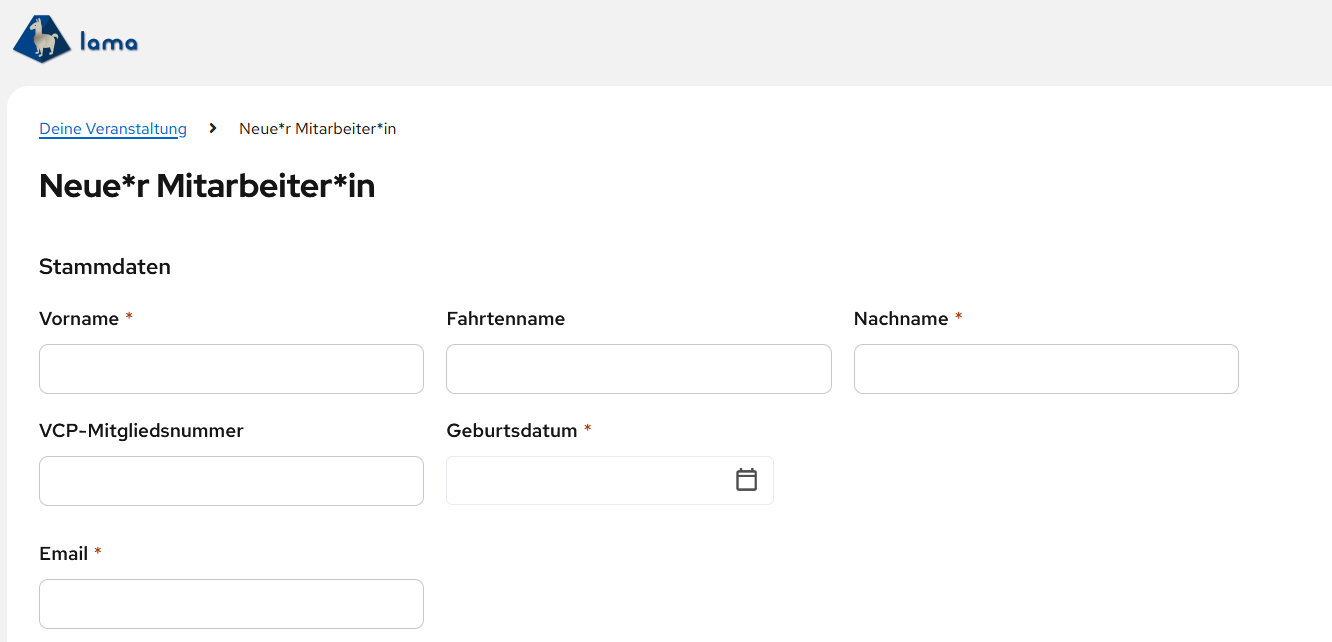Click the VCP-Mitgliedsnummer input field
The image size is (1332, 642).
(x=231, y=480)
